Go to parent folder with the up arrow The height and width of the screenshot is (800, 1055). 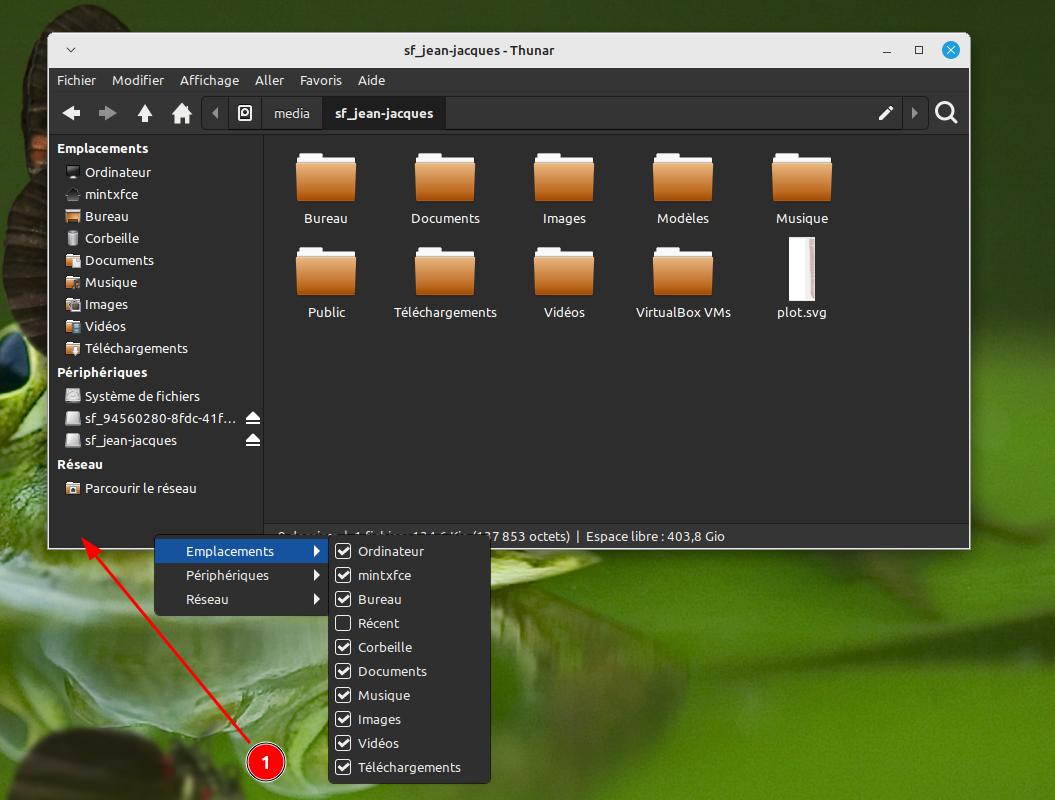[145, 113]
